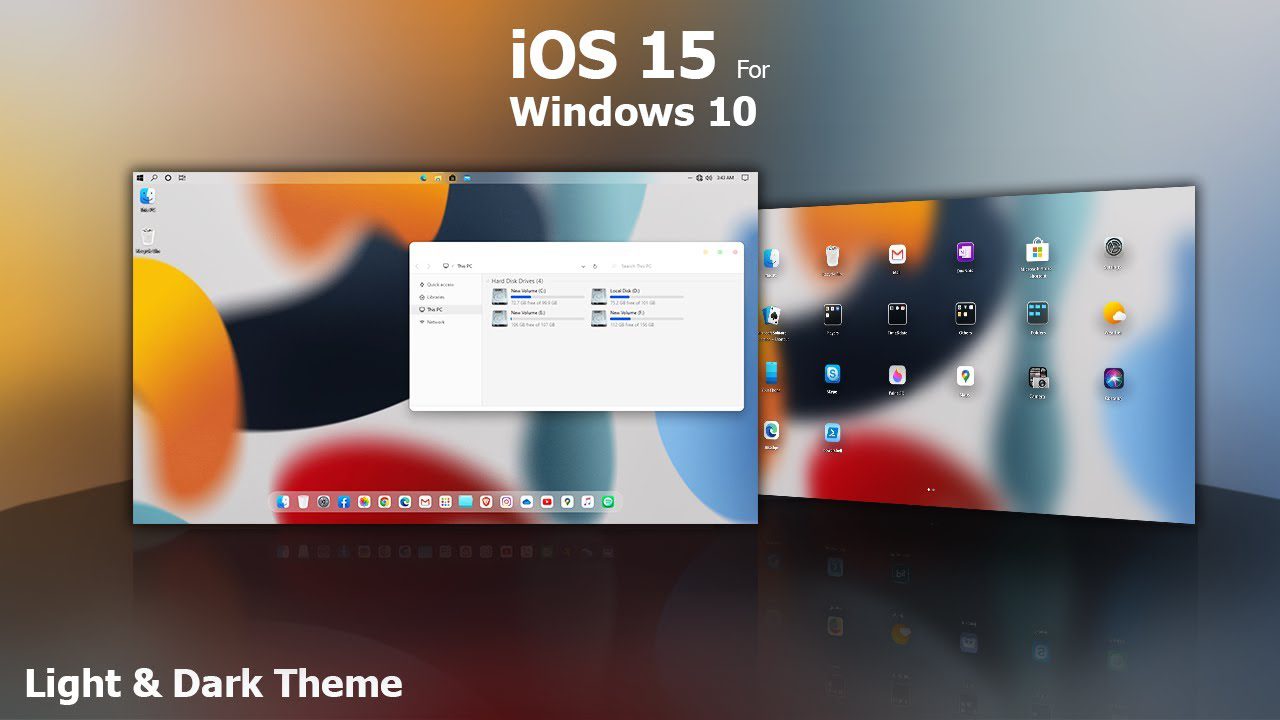Image resolution: width=1280 pixels, height=720 pixels.
Task: Launch Facebook from the dock
Action: coord(344,502)
